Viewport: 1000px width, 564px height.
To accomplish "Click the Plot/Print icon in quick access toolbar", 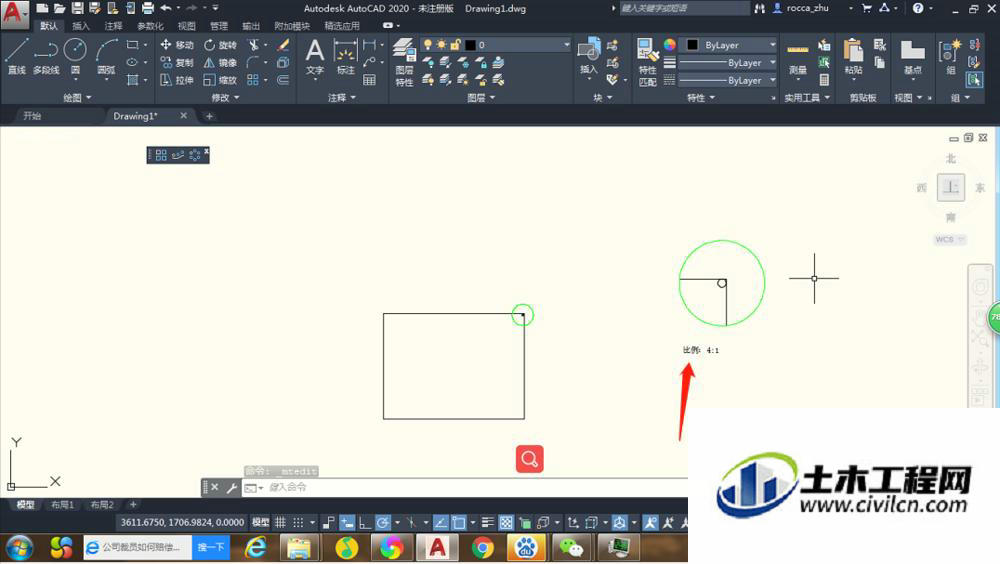I will click(x=147, y=8).
